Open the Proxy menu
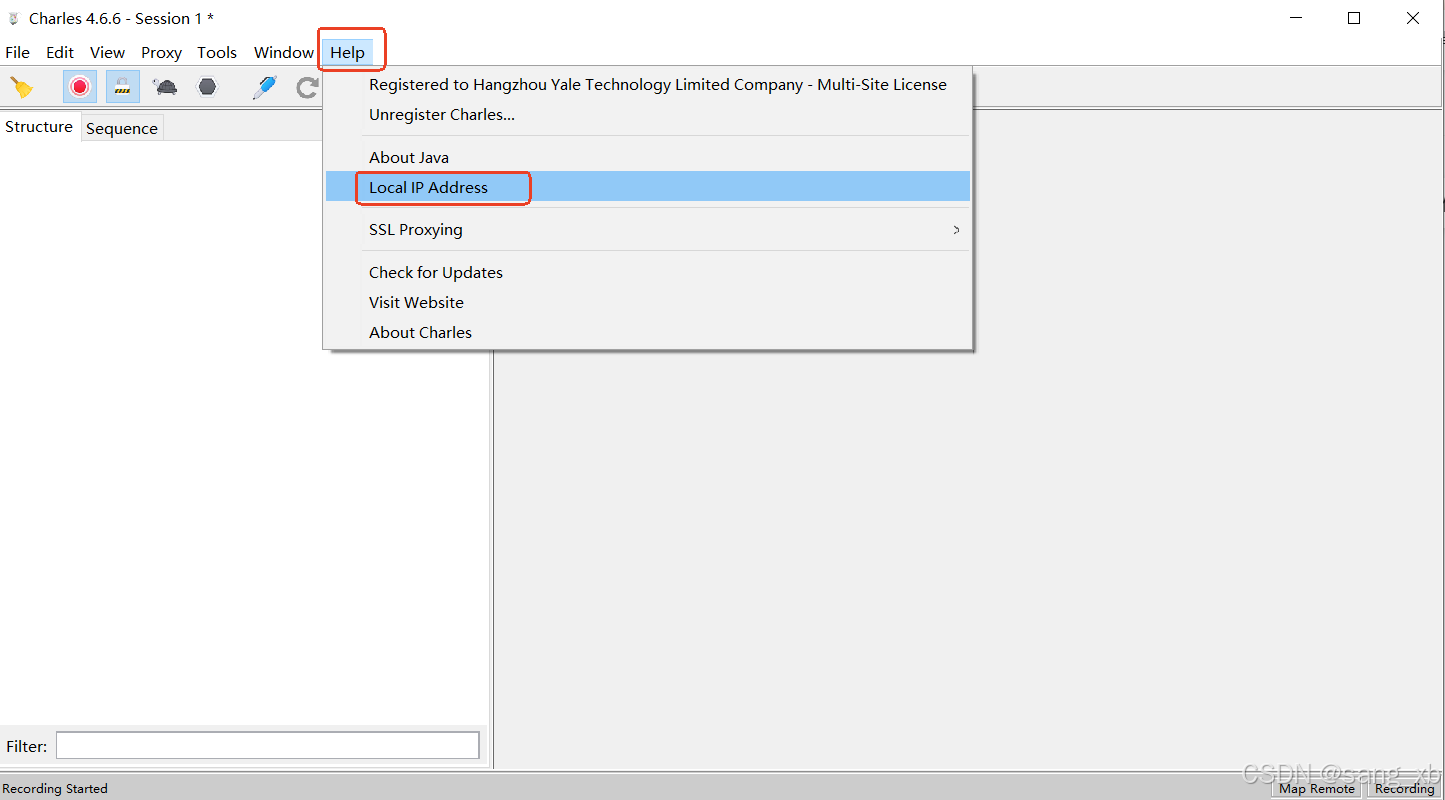This screenshot has width=1445, height=800. click(161, 52)
